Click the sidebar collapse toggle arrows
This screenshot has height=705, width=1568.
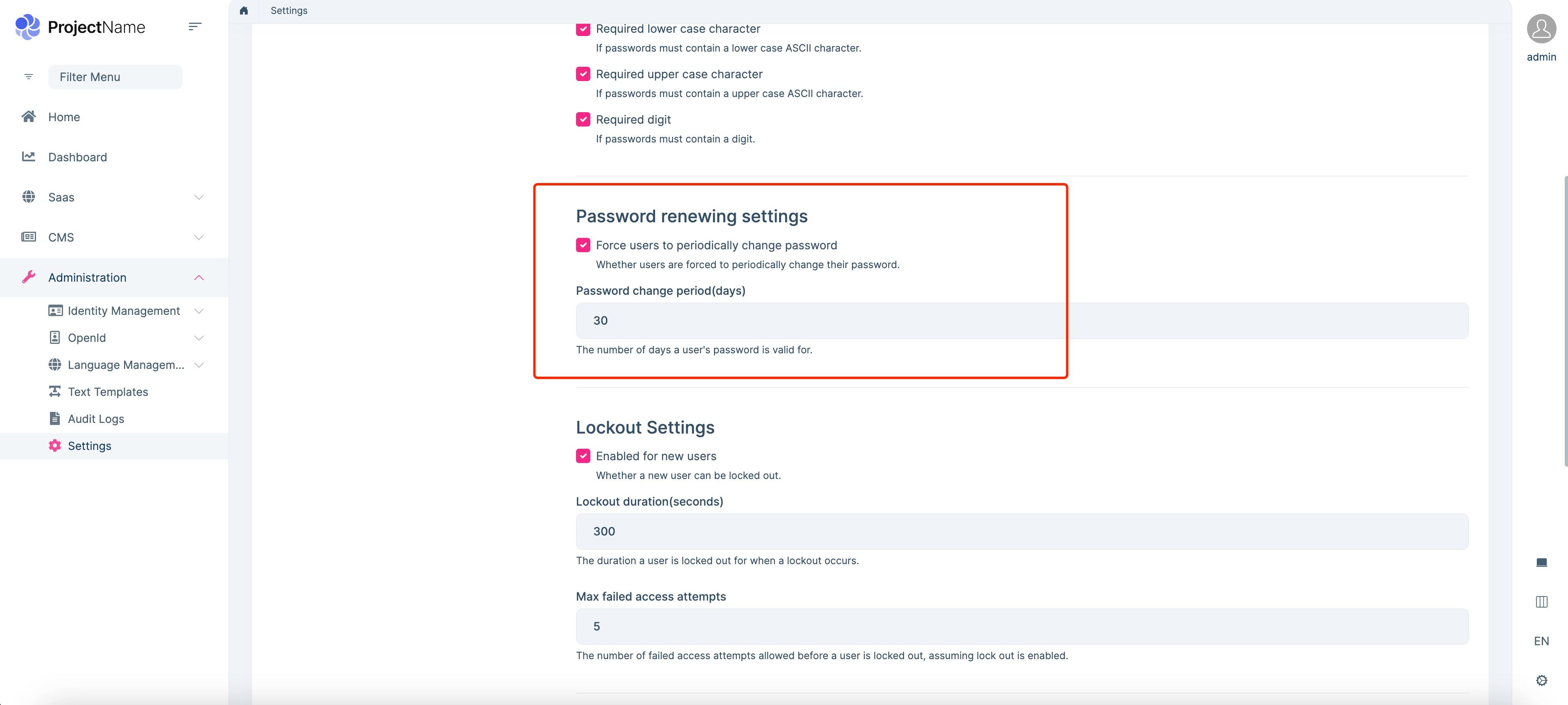(195, 26)
